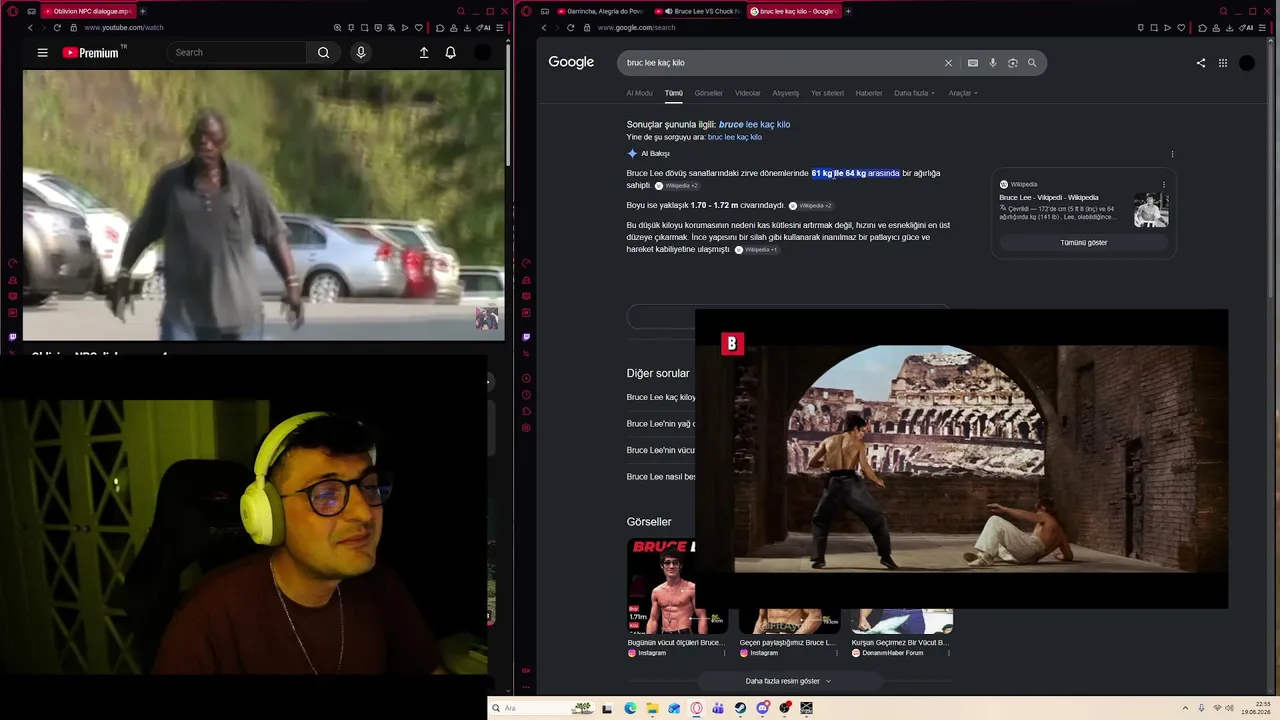Open a new tab in the YouTube window
Screen dimensions: 1280x720
click(x=142, y=11)
